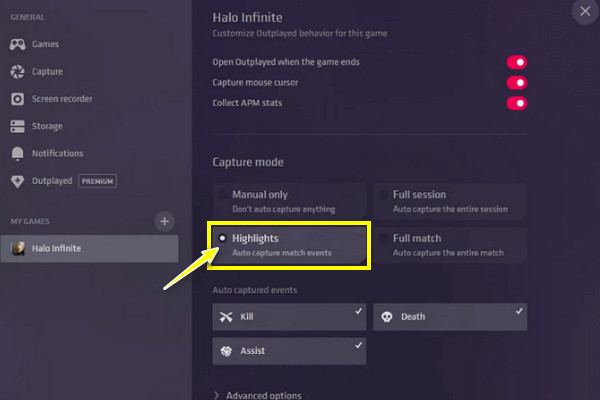Viewport: 600px width, 400px height.
Task: Disable Capture mouse cursor switch
Action: click(x=516, y=82)
